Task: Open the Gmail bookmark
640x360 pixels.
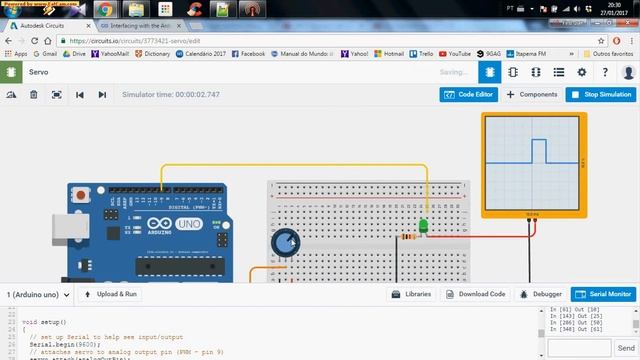Action: click(45, 54)
